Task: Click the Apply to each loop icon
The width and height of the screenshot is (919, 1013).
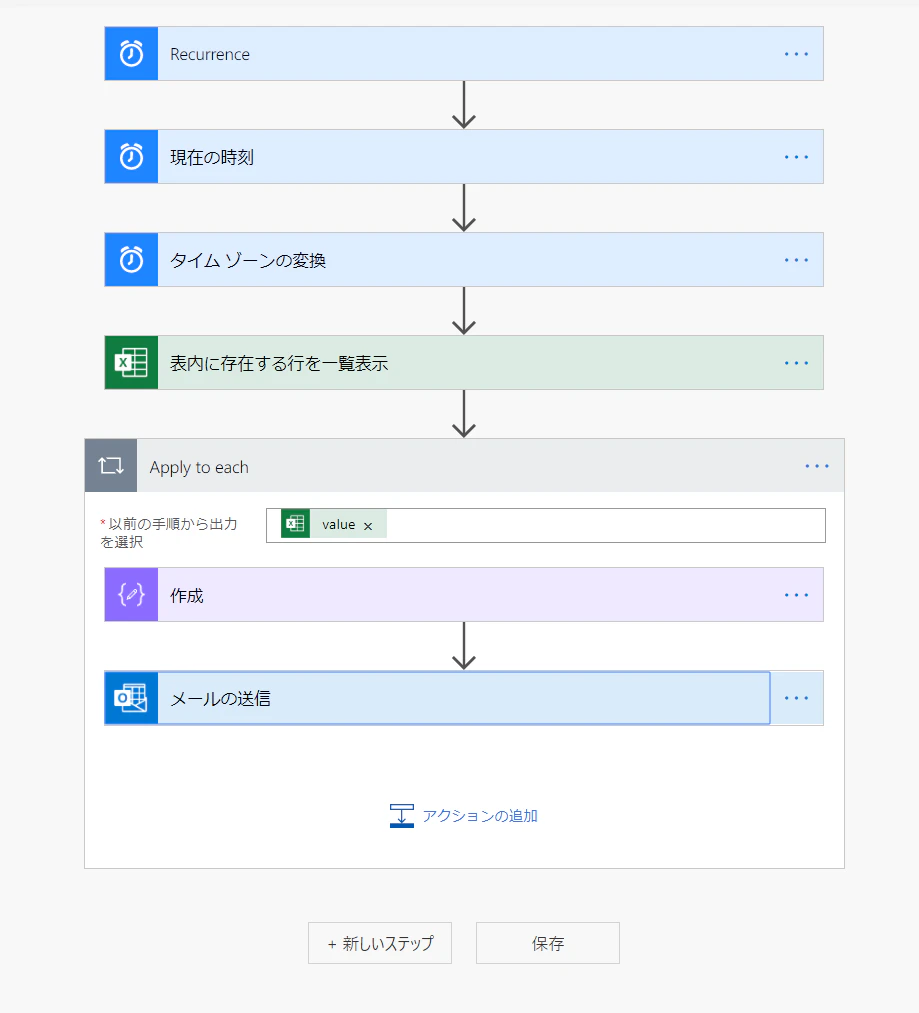Action: 111,466
